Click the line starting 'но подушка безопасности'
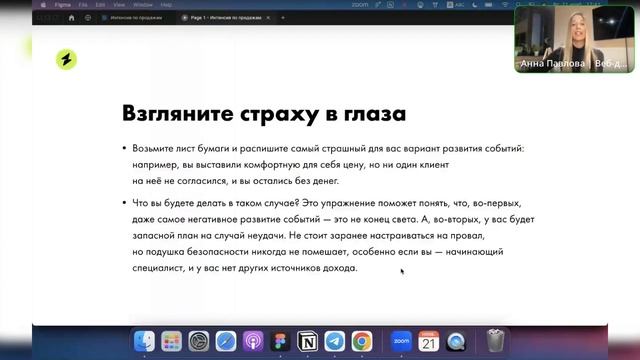The width and height of the screenshot is (640, 360). 318,252
